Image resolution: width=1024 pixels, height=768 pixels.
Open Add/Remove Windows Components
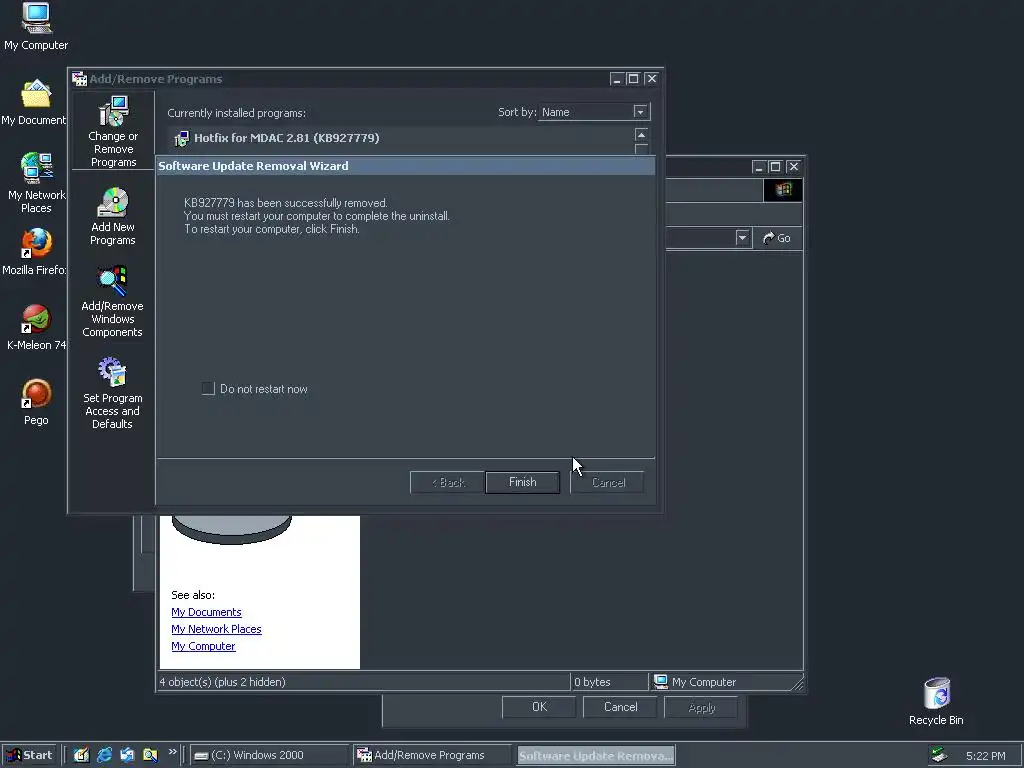click(x=112, y=302)
